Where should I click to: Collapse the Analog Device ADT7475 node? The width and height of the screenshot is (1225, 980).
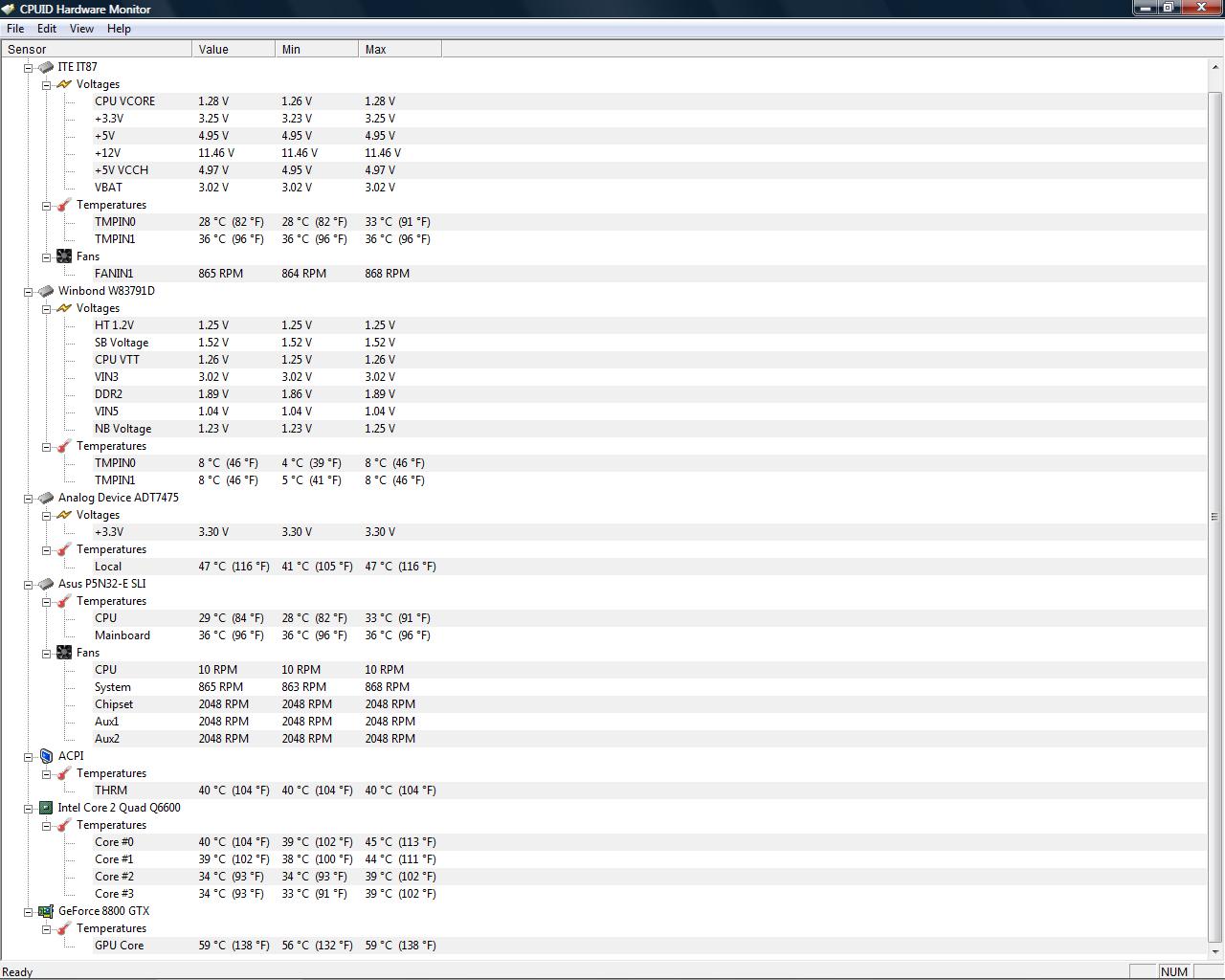tap(28, 498)
